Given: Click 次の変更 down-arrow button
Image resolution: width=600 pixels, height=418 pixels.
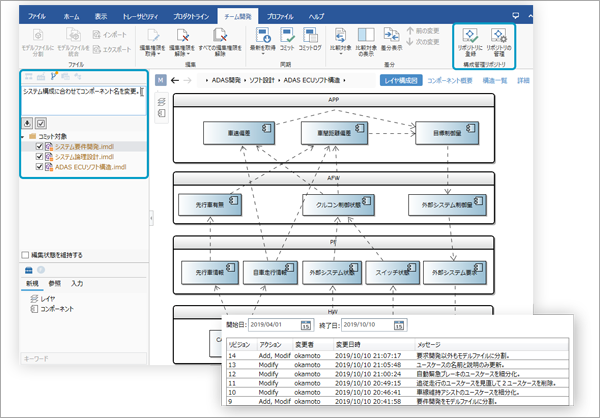Looking at the screenshot, I should pos(423,42).
